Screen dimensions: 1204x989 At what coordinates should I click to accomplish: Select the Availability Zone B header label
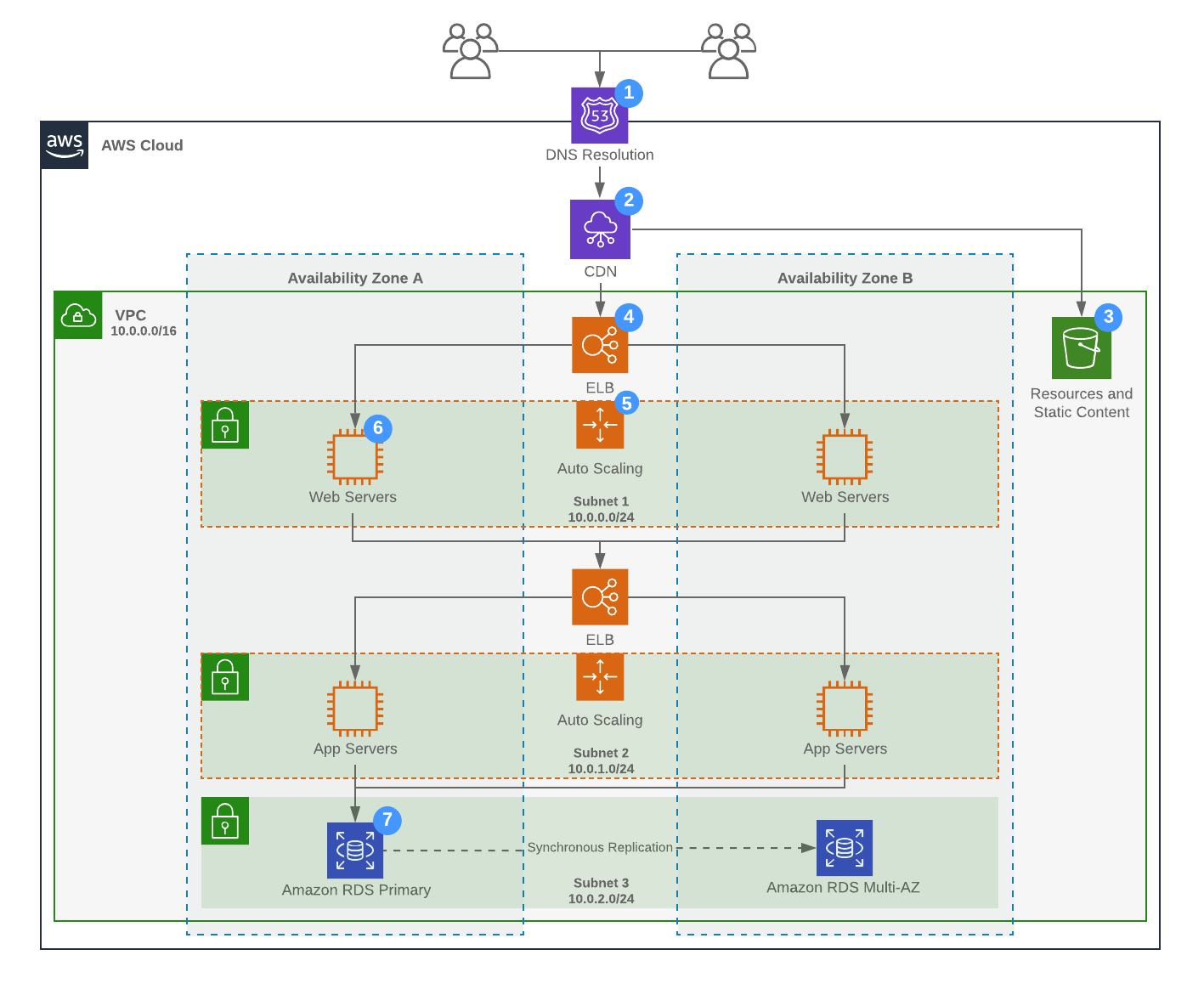pyautogui.click(x=844, y=278)
